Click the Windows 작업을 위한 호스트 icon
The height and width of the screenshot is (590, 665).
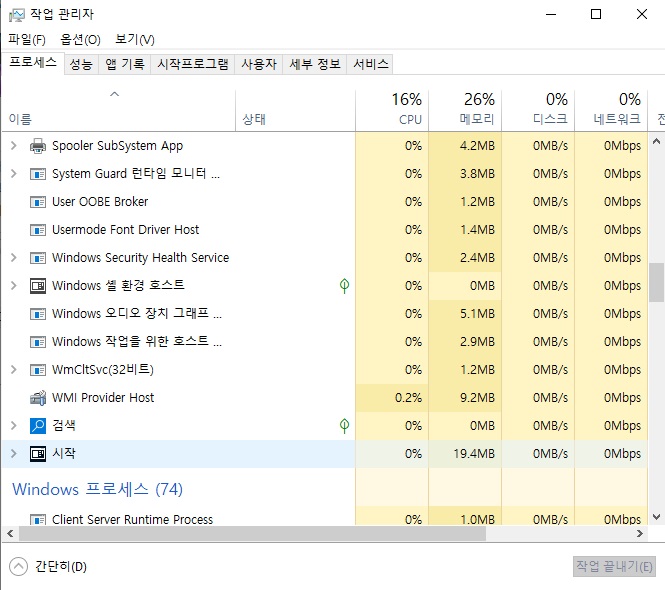(38, 342)
